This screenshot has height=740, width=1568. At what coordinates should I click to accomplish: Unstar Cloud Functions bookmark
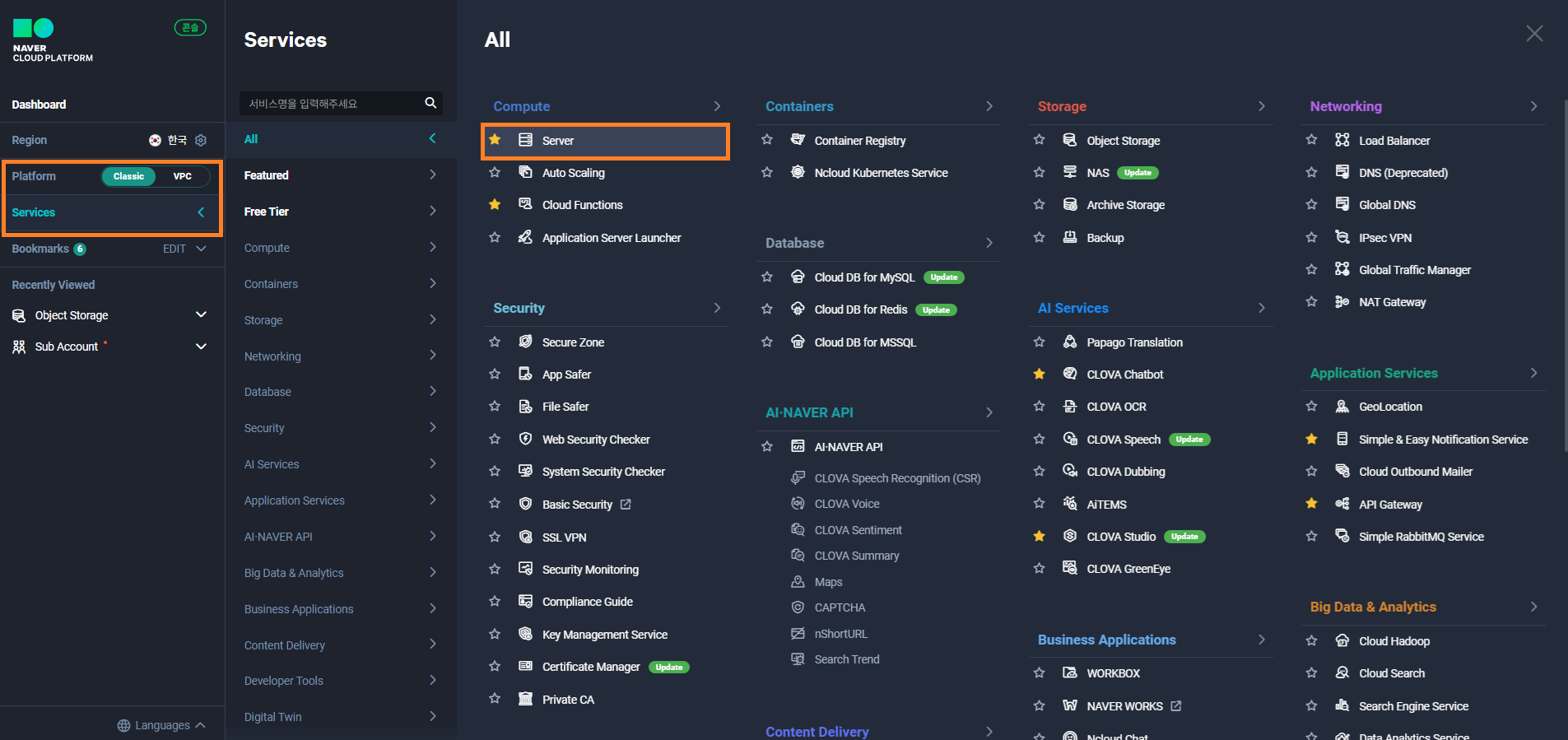coord(495,204)
